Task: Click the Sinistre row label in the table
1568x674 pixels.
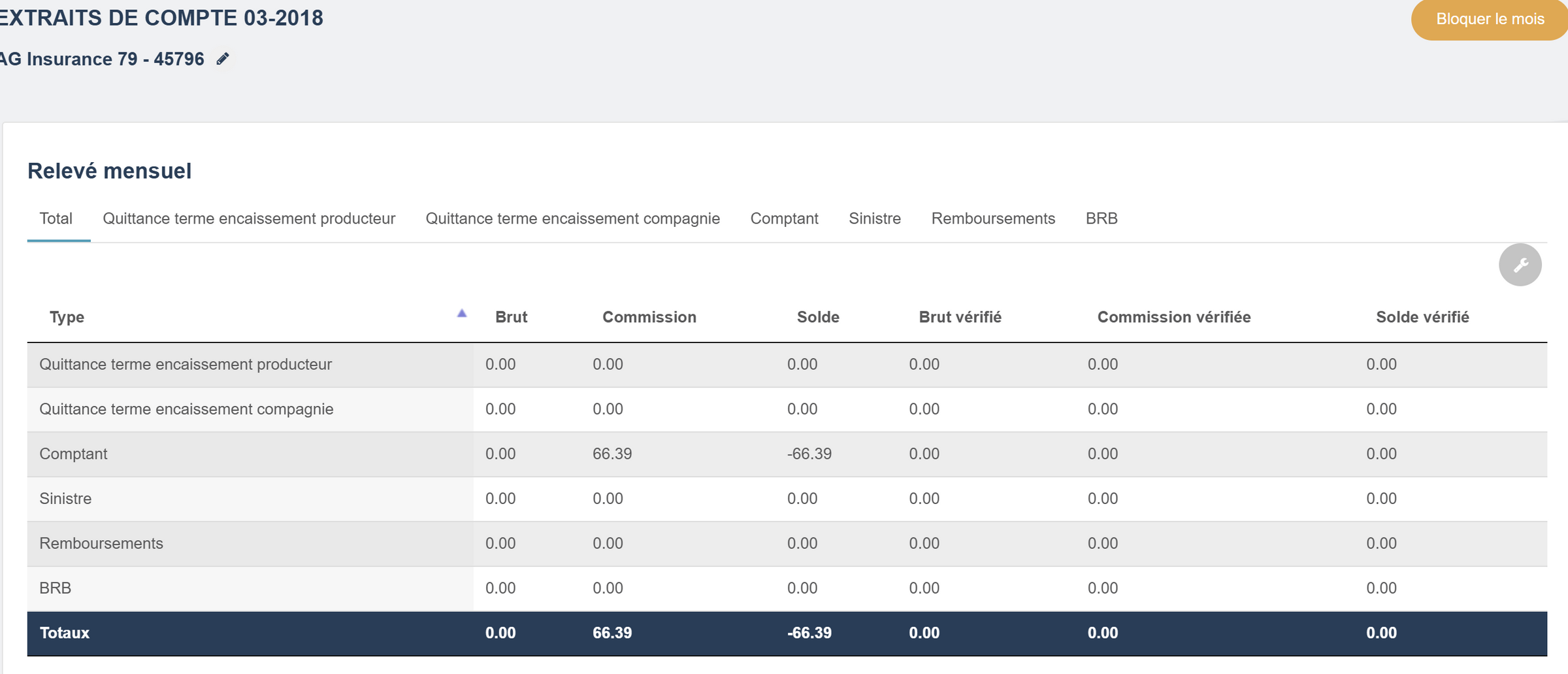Action: 65,498
